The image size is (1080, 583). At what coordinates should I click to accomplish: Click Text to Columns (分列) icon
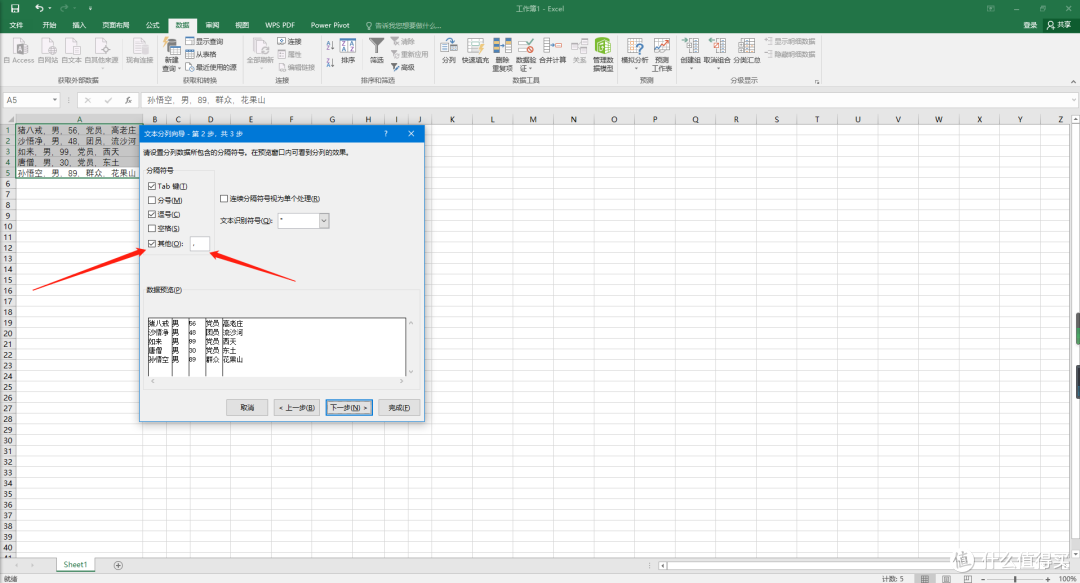pyautogui.click(x=449, y=46)
